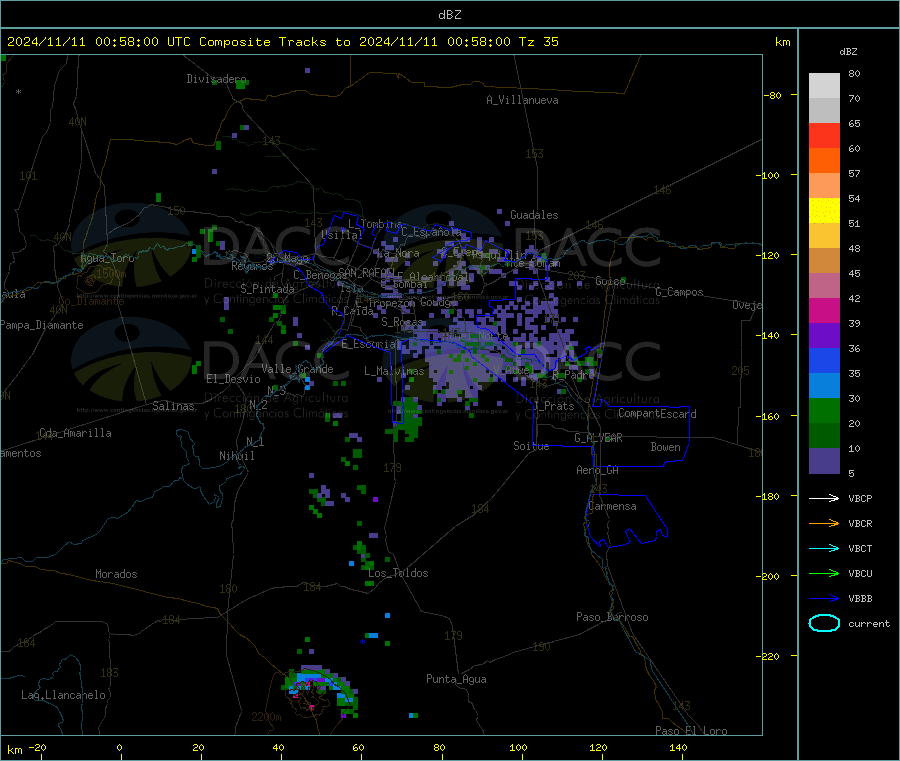
Task: Pick the light gray 80–70 dBZ swatch
Action: [x=824, y=86]
